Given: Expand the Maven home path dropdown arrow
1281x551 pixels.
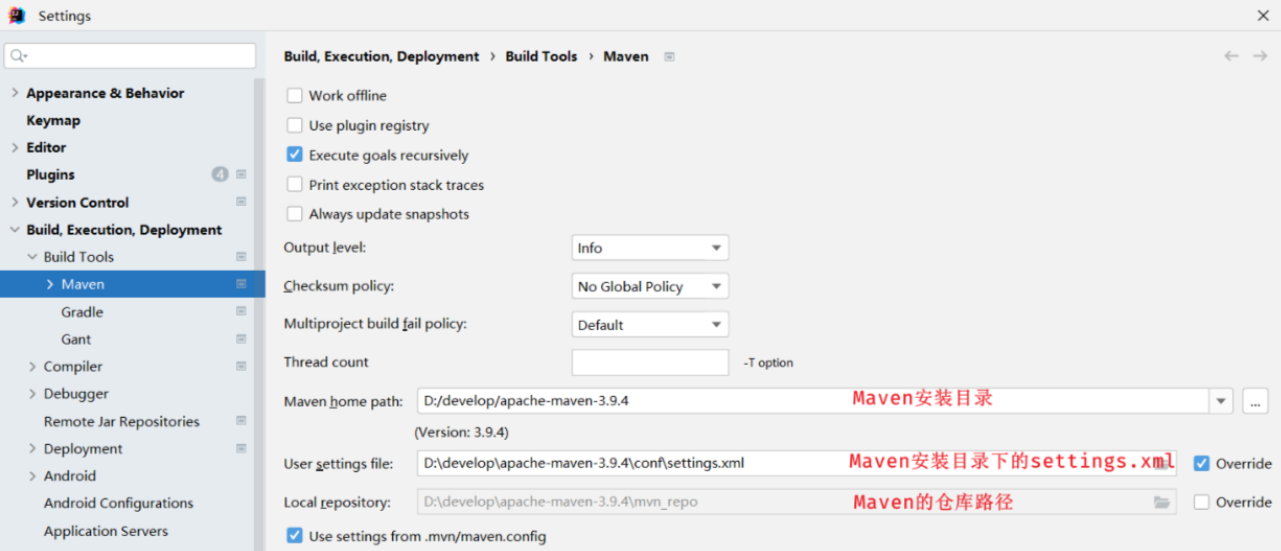Looking at the screenshot, I should 1221,401.
